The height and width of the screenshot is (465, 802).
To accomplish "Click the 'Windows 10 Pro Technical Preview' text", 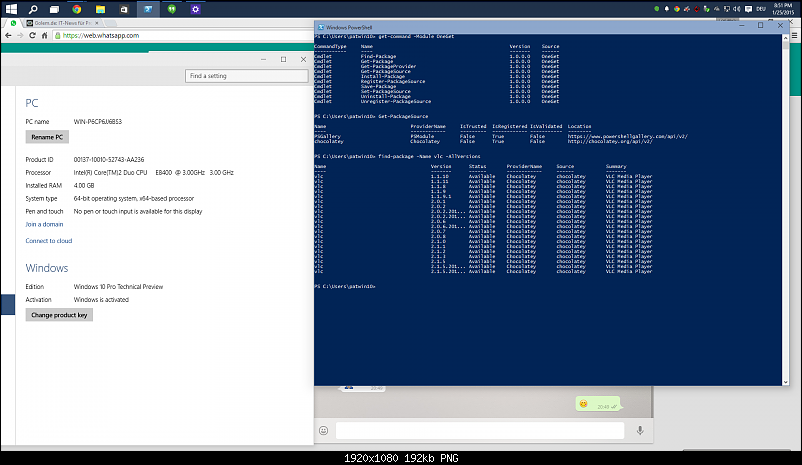I will click(x=118, y=287).
